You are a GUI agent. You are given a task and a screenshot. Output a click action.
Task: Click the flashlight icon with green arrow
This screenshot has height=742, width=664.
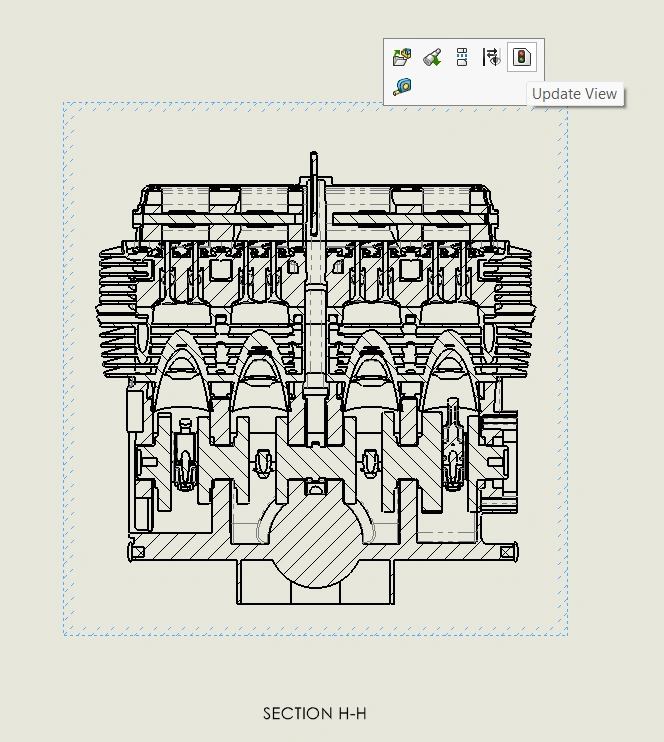[x=432, y=57]
